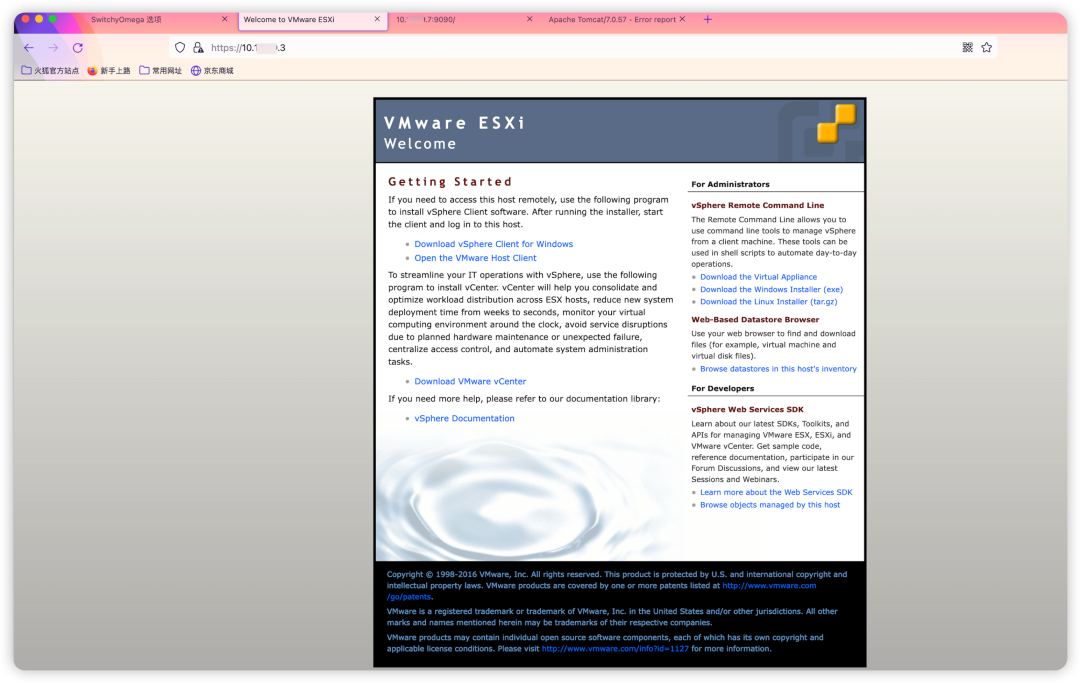Learn more about the Web Services SDK

[776, 492]
